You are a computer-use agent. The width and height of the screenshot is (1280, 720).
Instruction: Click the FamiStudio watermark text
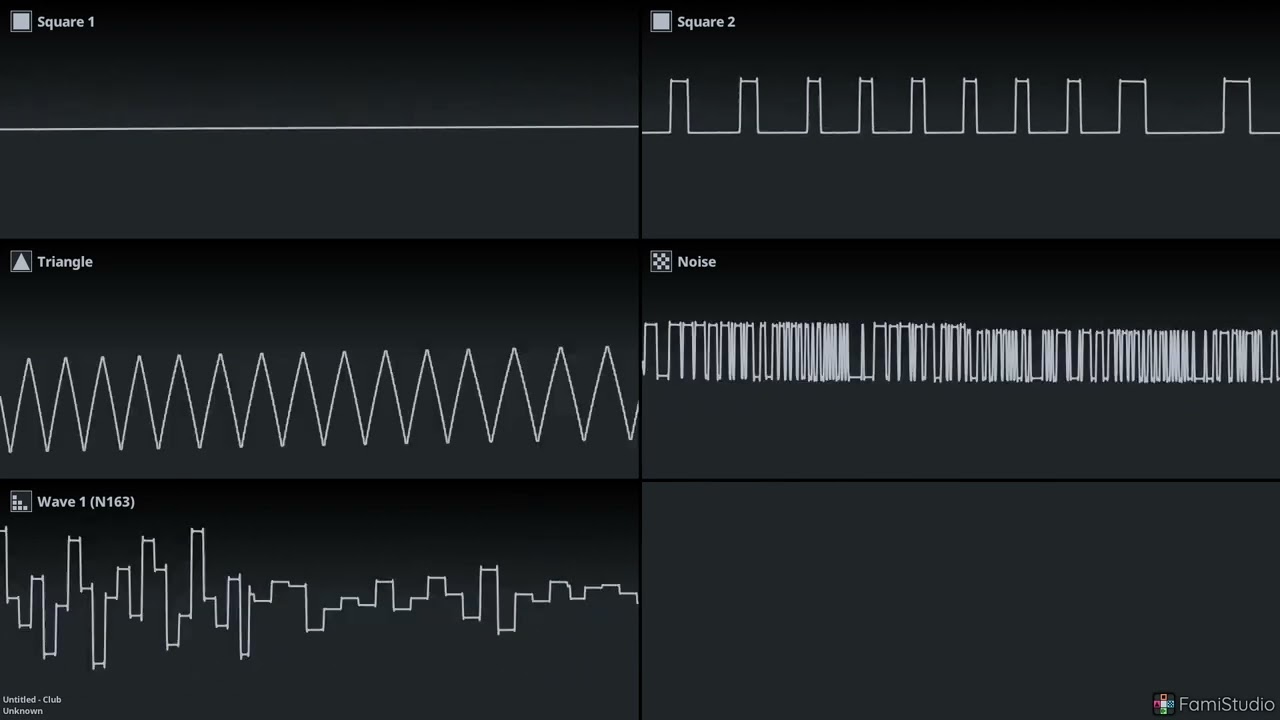pos(1227,704)
